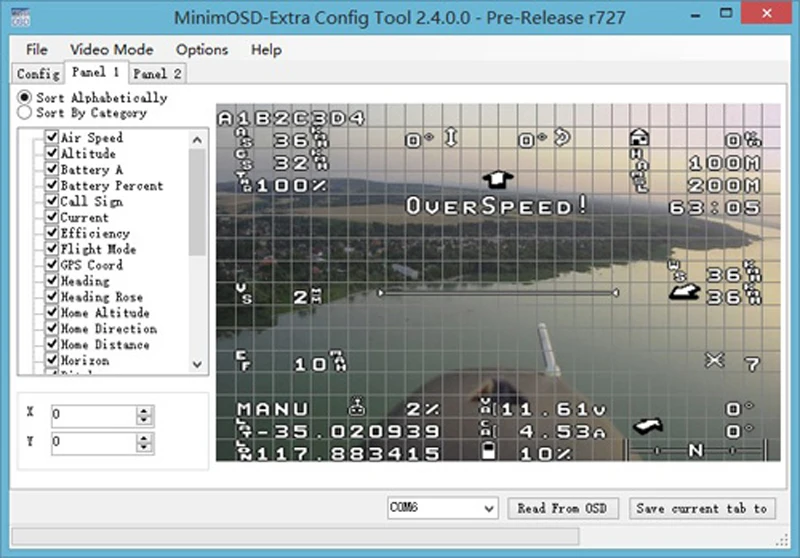Click the app icon in title bar
This screenshot has height=558, width=800.
pyautogui.click(x=21, y=16)
